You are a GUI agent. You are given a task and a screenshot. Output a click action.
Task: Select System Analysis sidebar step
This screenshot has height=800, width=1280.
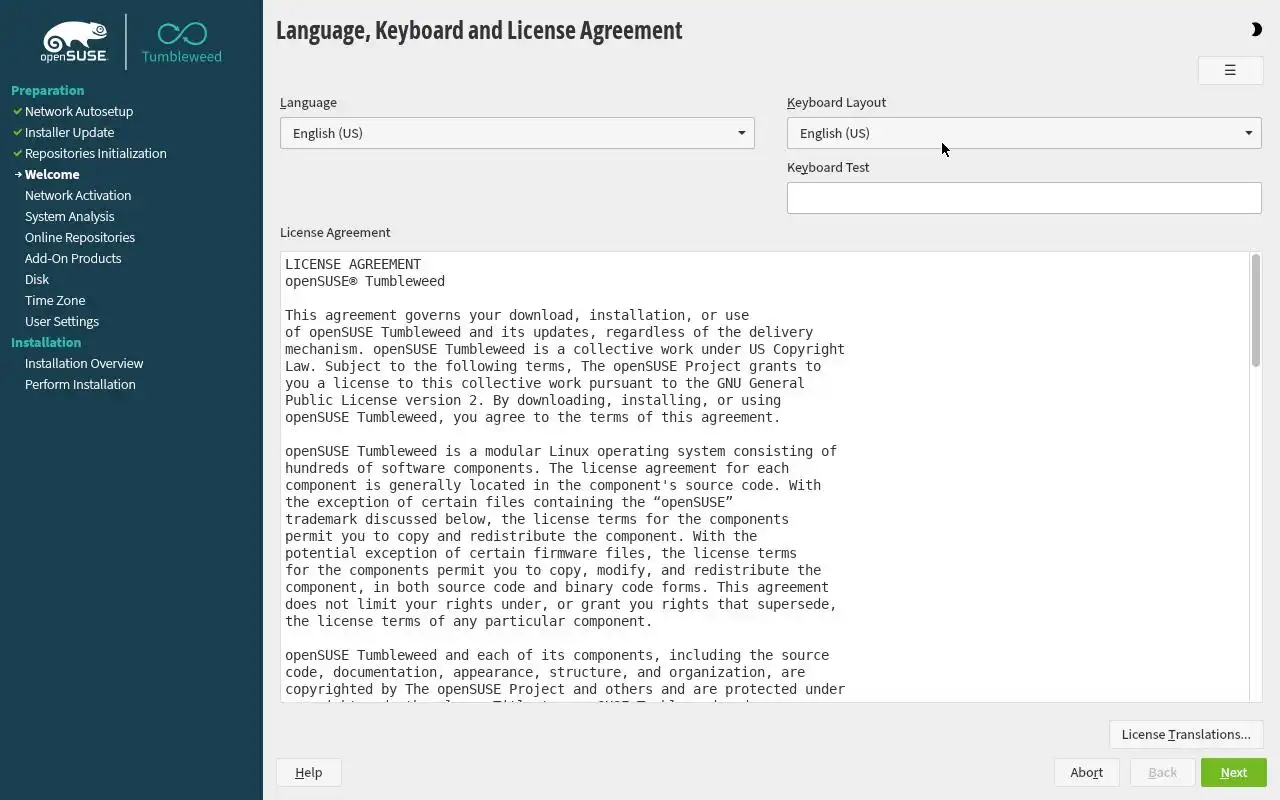[69, 216]
